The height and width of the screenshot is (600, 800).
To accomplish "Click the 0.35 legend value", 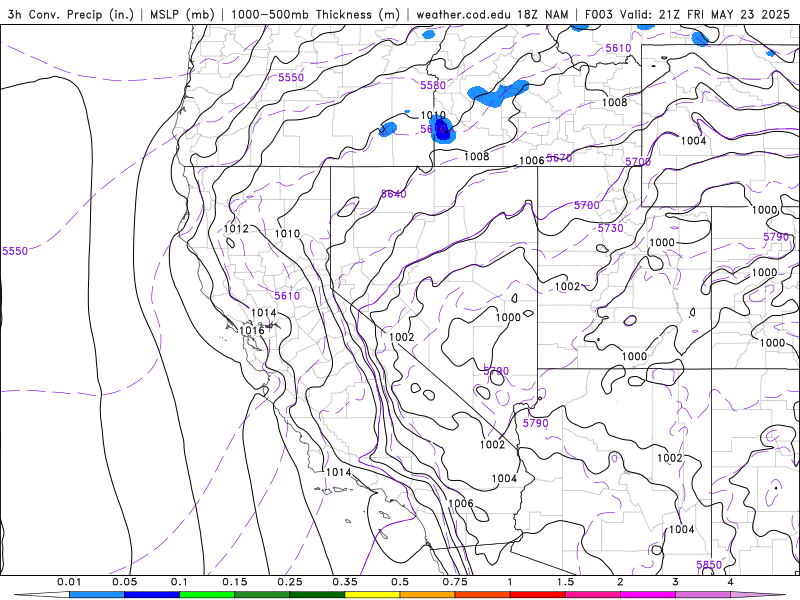I will coord(345,582).
